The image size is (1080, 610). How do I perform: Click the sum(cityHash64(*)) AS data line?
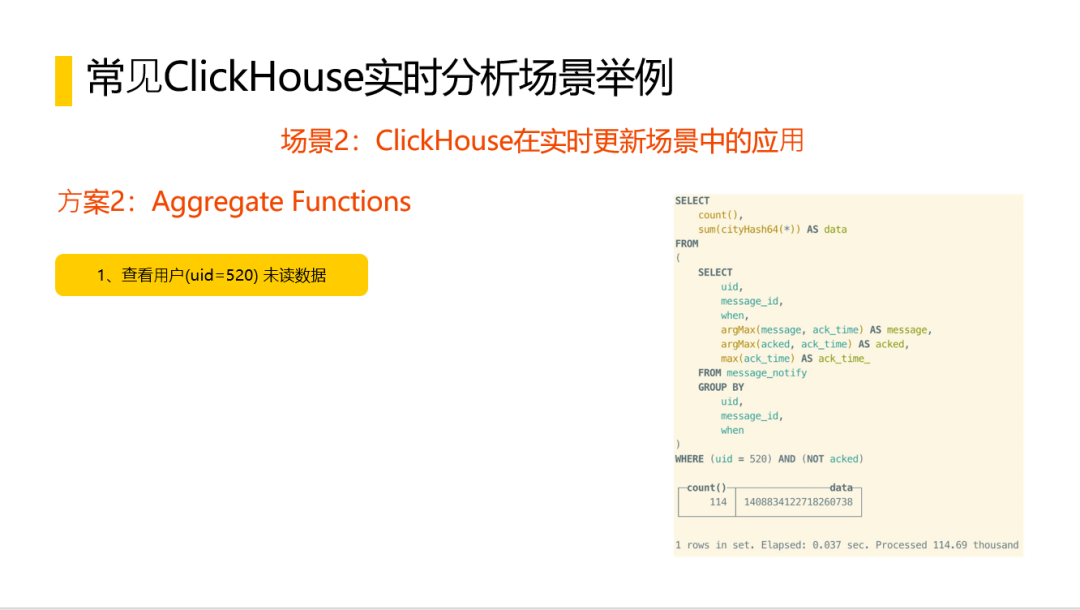[x=772, y=229]
